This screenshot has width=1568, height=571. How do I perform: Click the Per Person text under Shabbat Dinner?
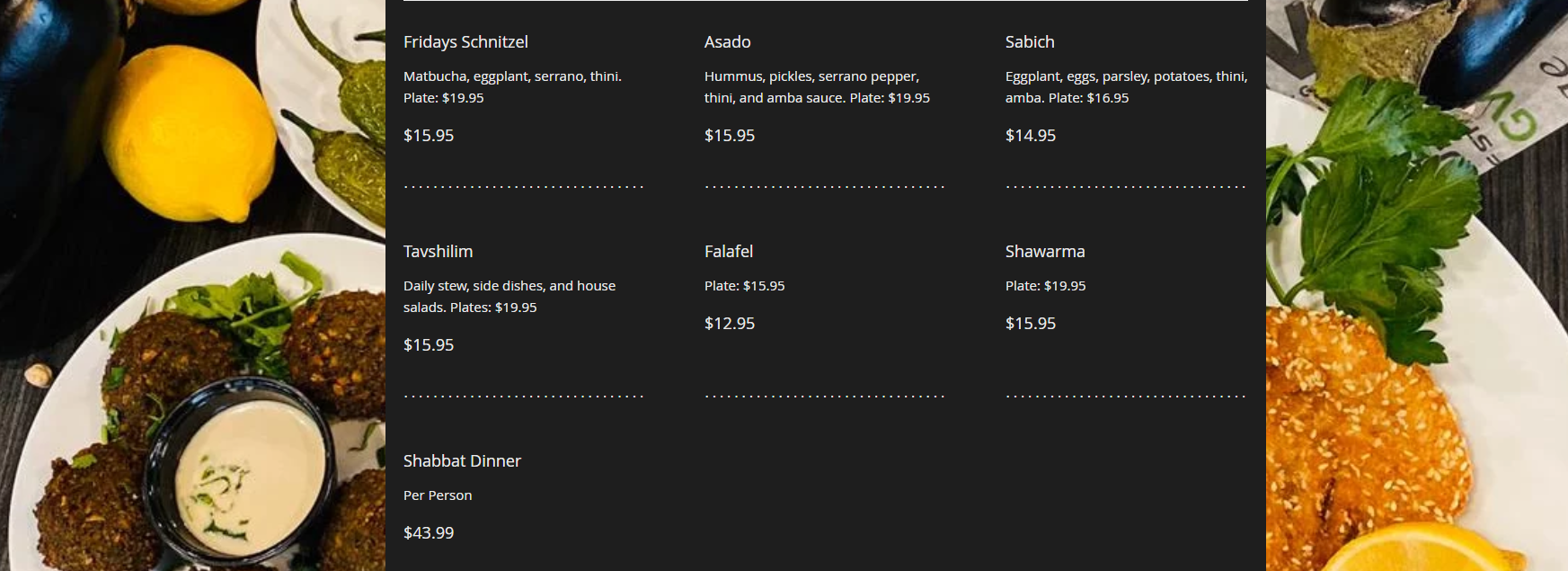click(438, 495)
